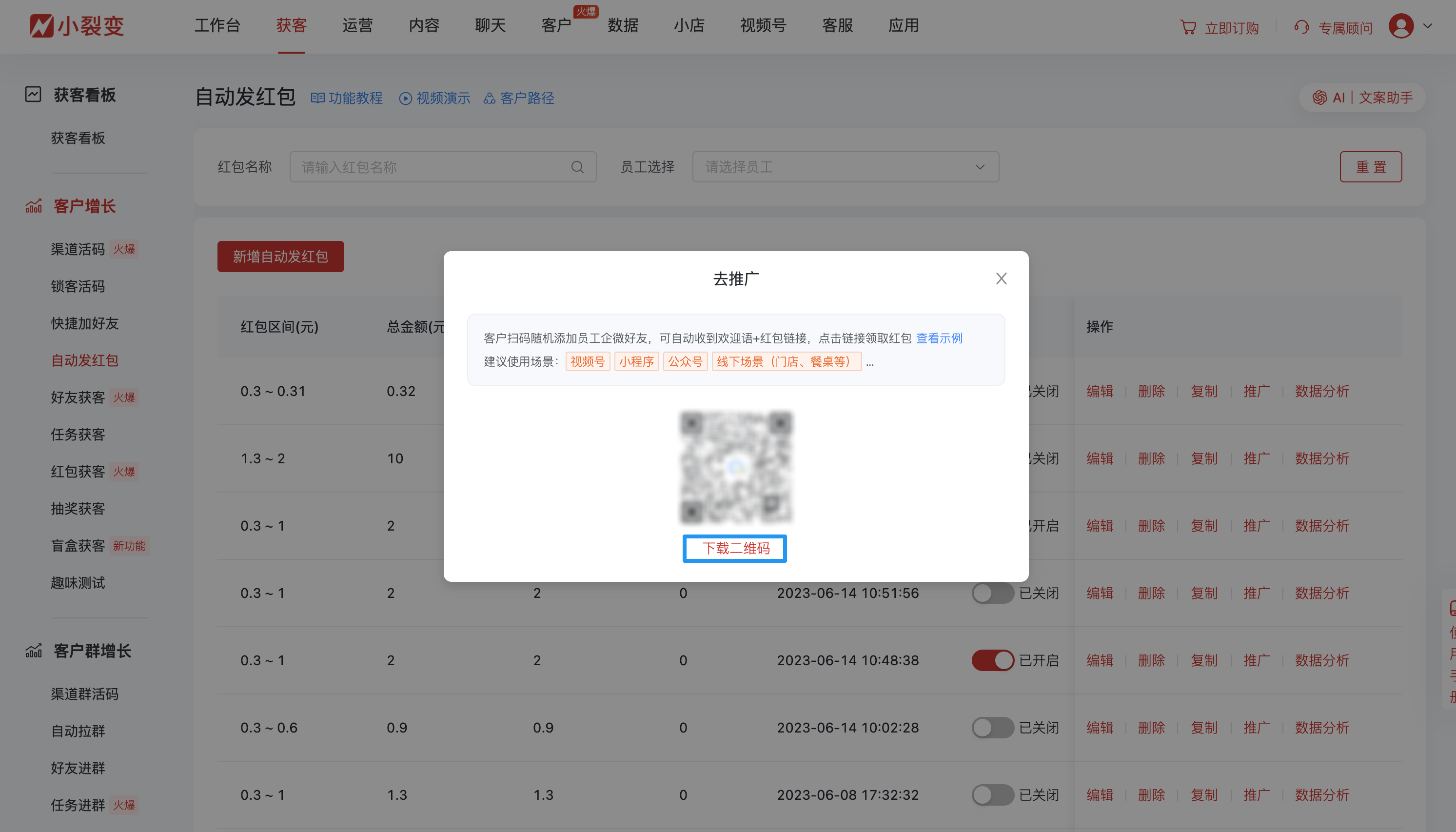Switch to the 内容 tab
Viewport: 1456px width, 832px height.
(424, 26)
